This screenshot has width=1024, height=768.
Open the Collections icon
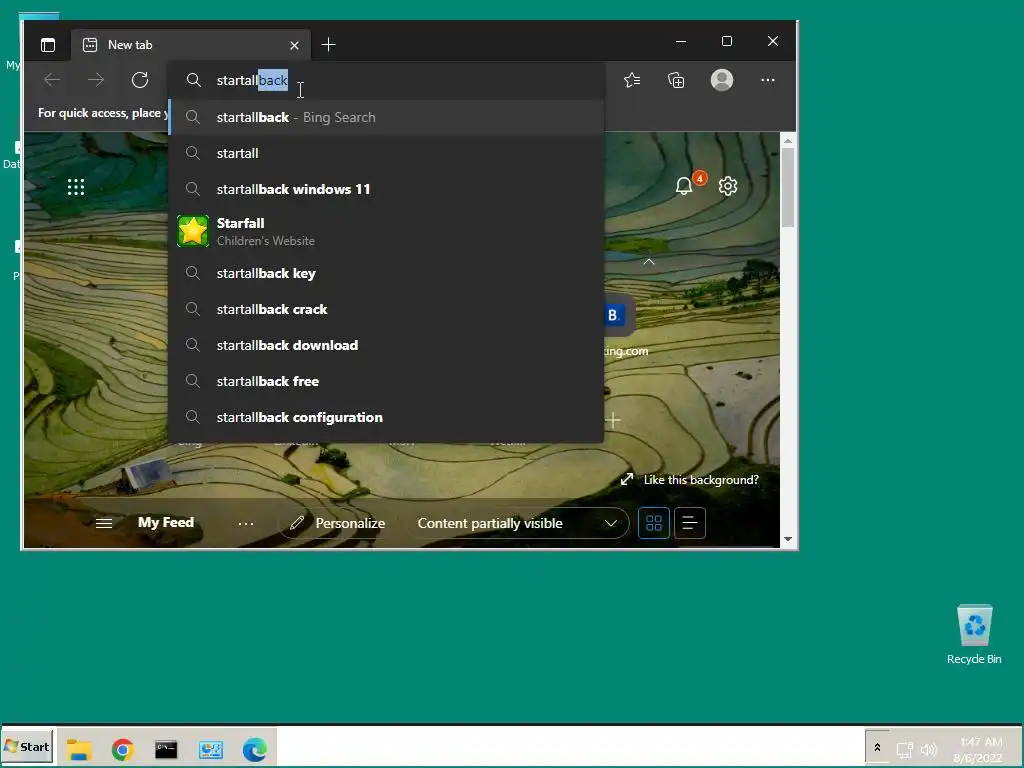click(676, 80)
